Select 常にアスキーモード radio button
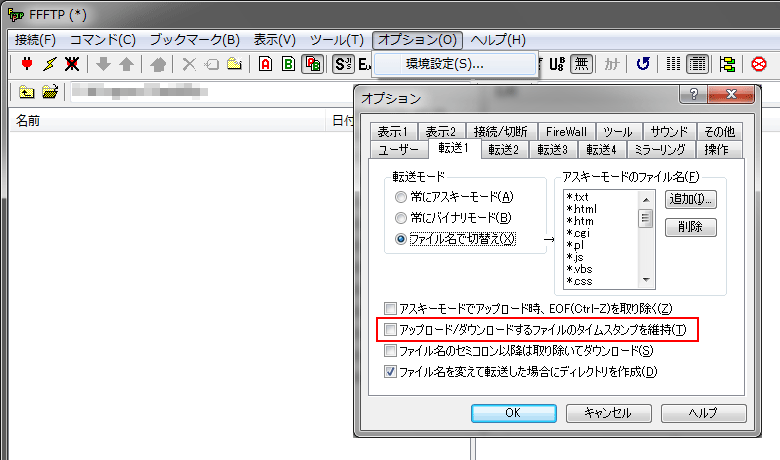This screenshot has height=460, width=780. pos(400,197)
